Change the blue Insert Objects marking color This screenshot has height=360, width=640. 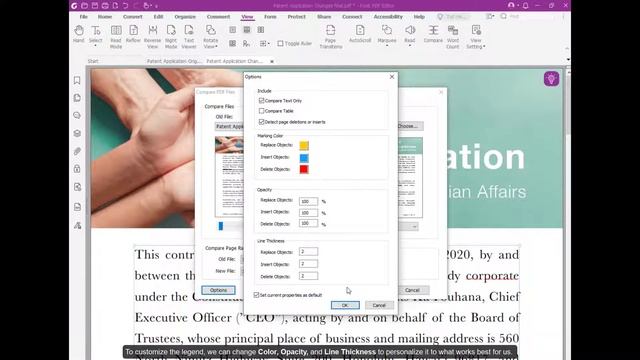click(304, 158)
